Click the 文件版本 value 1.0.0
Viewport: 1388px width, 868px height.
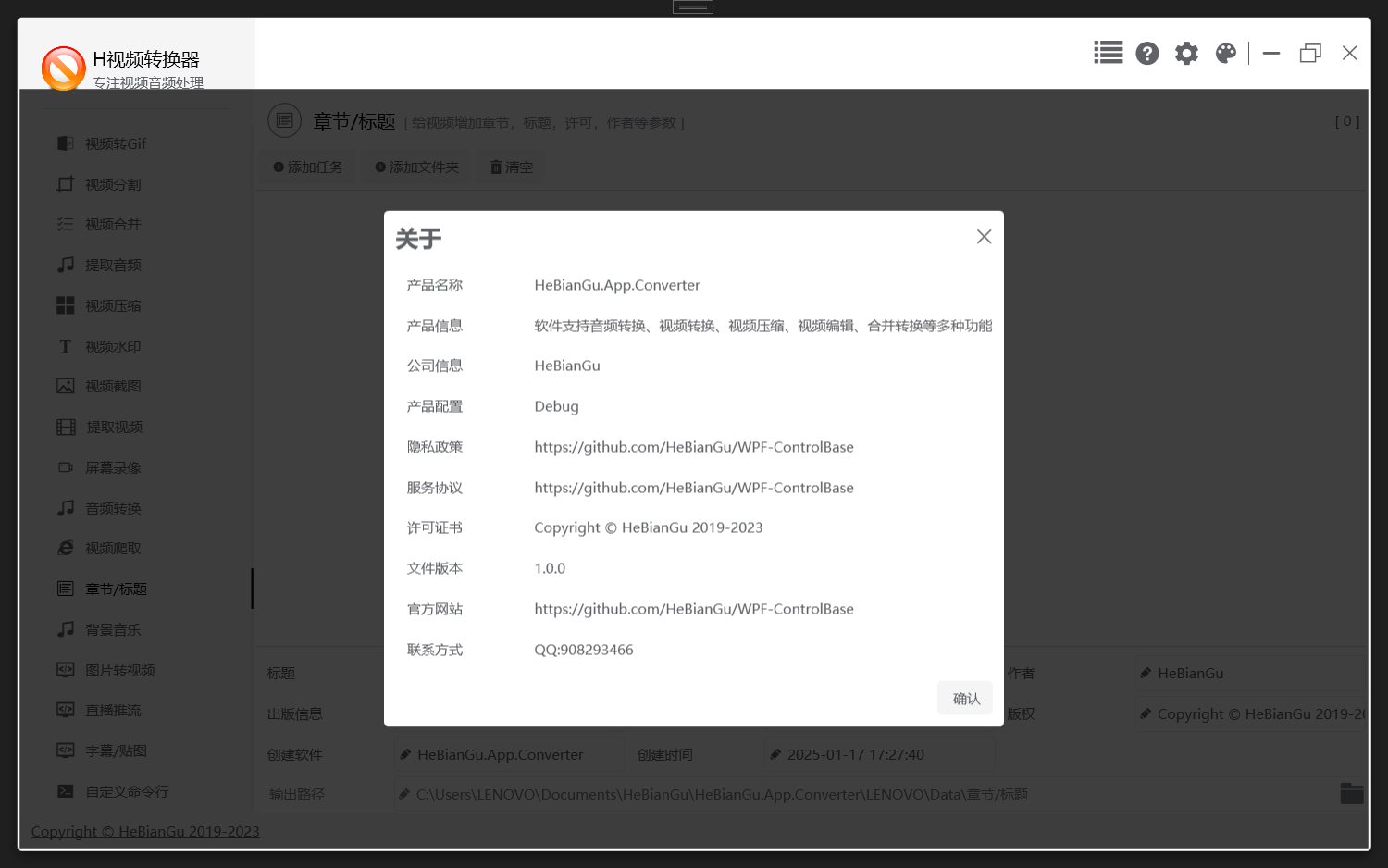tap(550, 568)
